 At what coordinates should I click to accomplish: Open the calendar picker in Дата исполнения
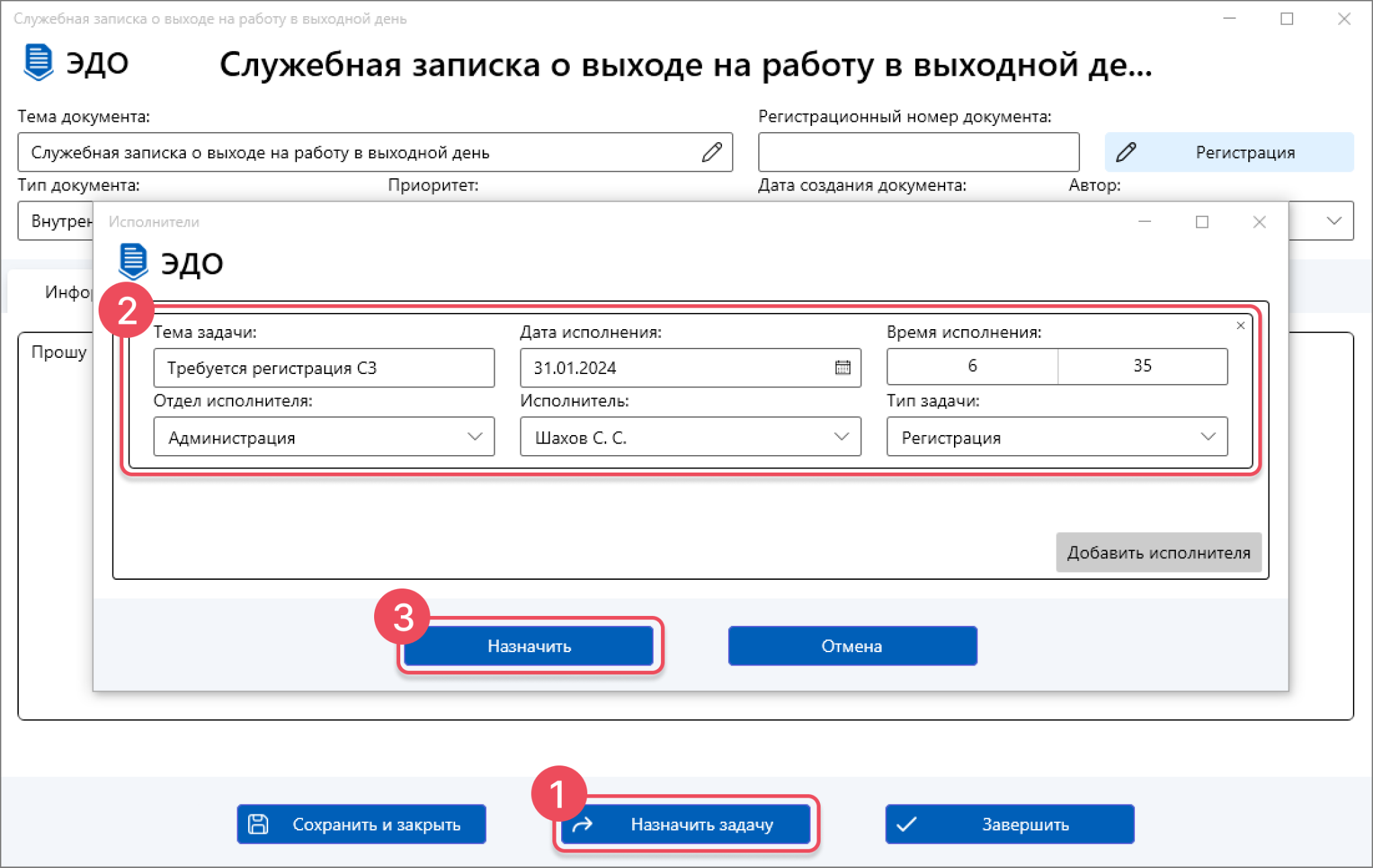coord(843,367)
